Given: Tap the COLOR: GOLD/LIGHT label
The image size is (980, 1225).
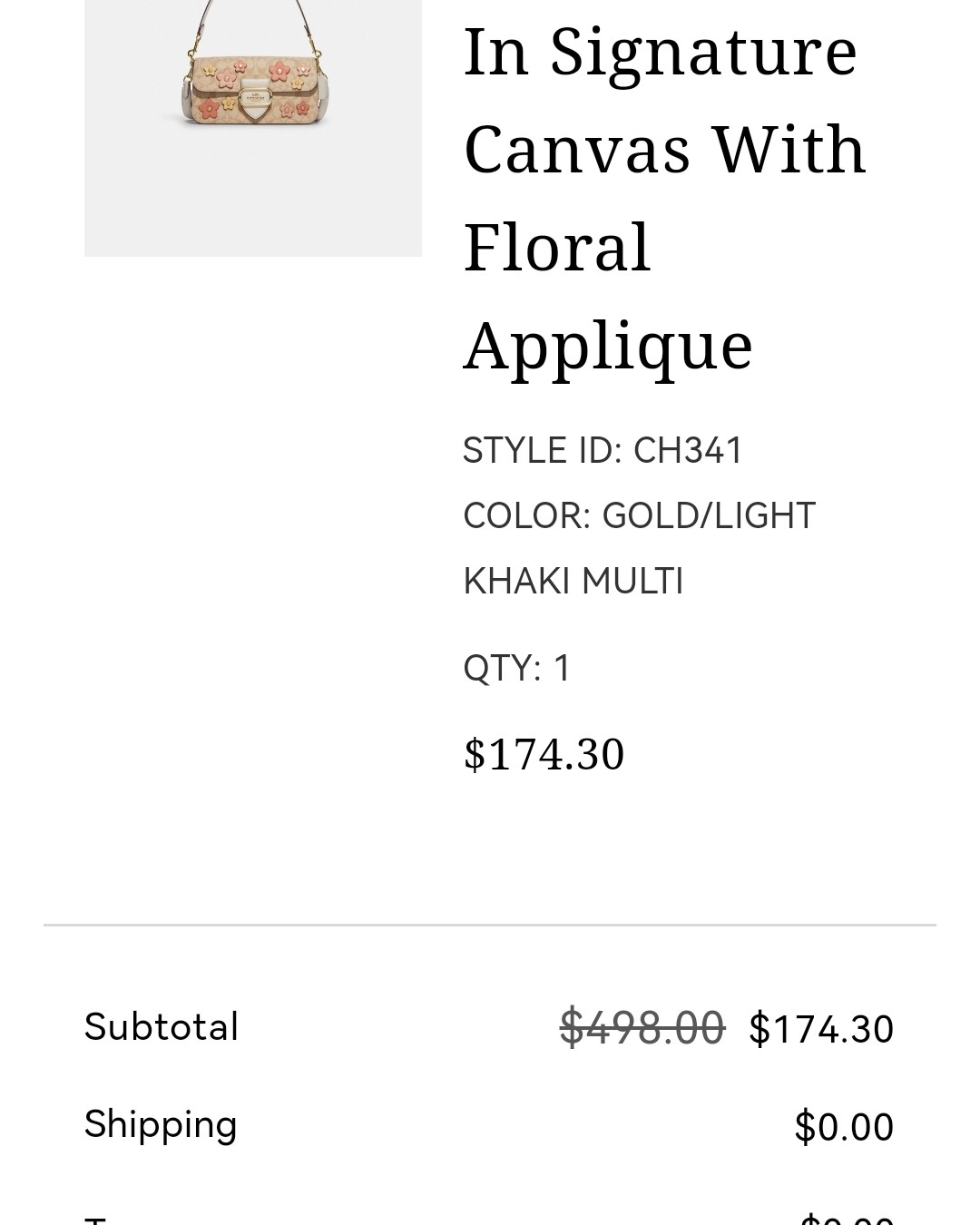Looking at the screenshot, I should pos(640,515).
